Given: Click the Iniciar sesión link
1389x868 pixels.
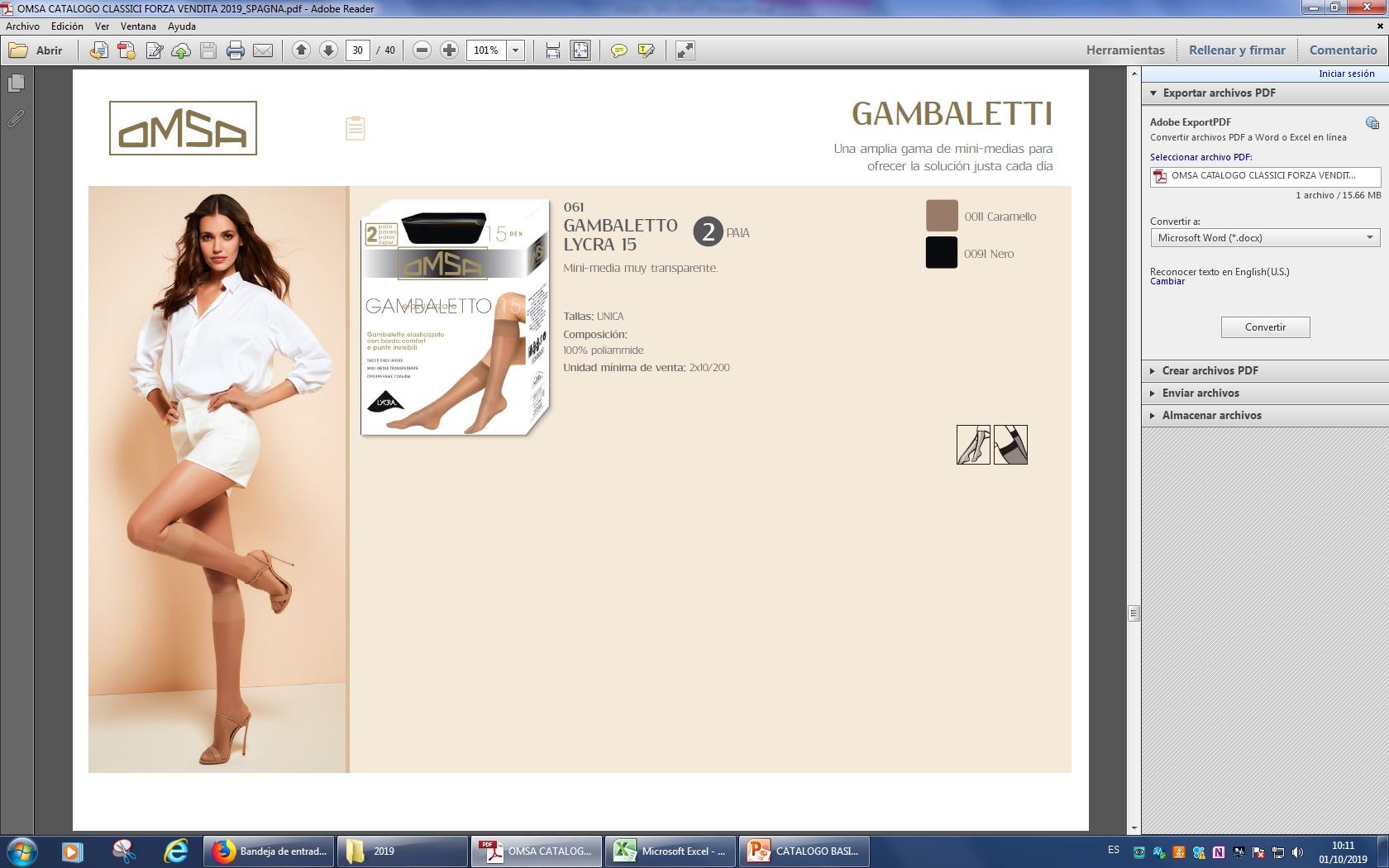Looking at the screenshot, I should [1346, 74].
